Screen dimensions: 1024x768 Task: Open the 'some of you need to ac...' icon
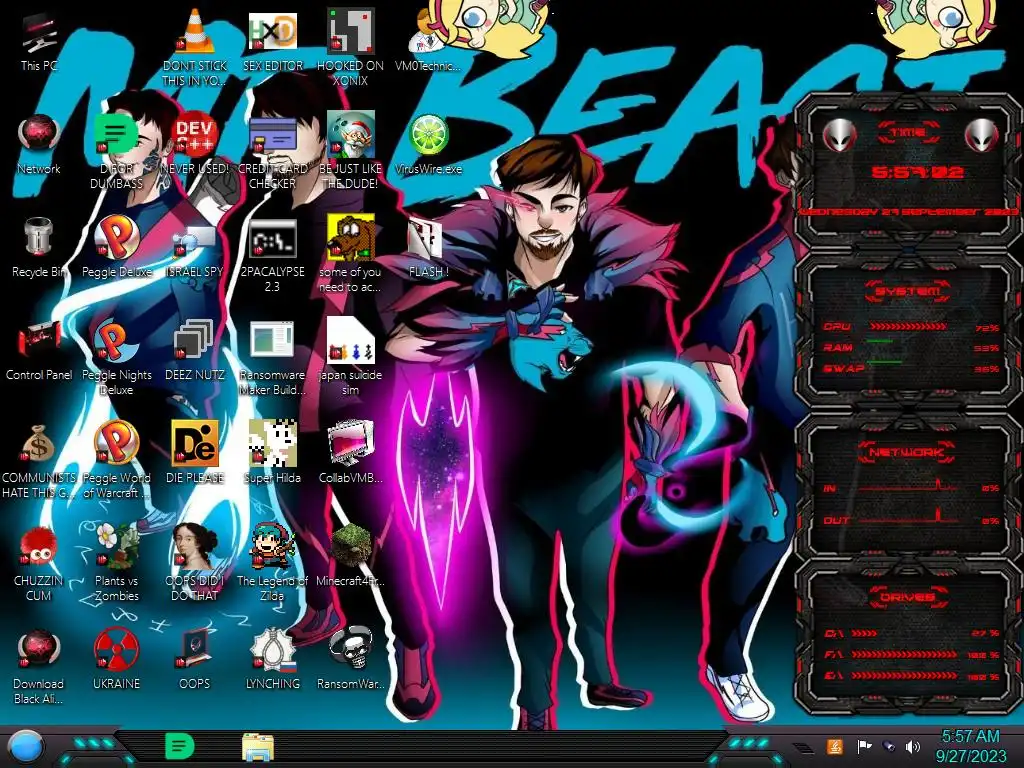click(351, 253)
